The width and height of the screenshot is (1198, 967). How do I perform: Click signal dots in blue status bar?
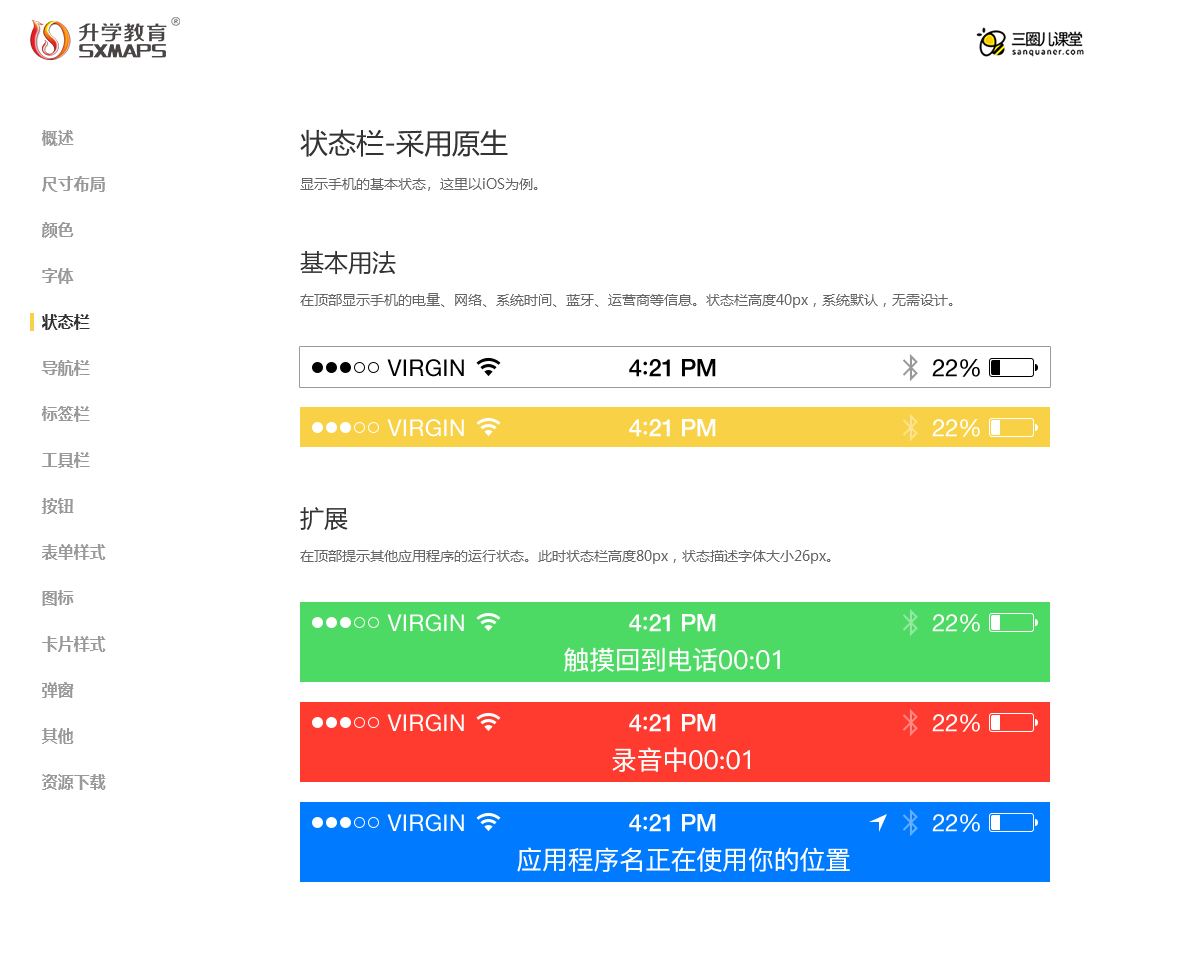tap(345, 823)
